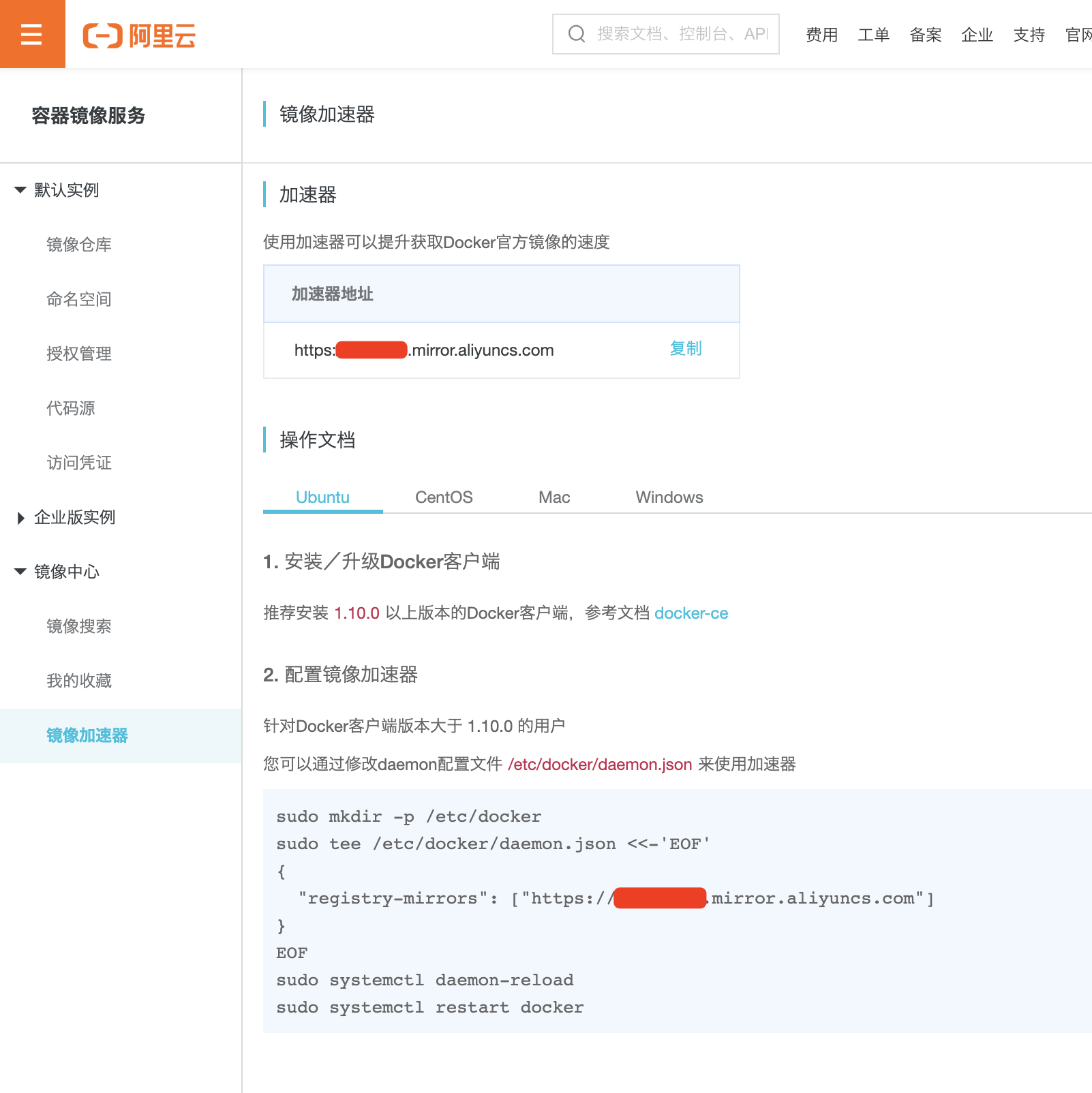Open the 费用 top menu
Viewport: 1092px width, 1093px height.
(x=821, y=35)
